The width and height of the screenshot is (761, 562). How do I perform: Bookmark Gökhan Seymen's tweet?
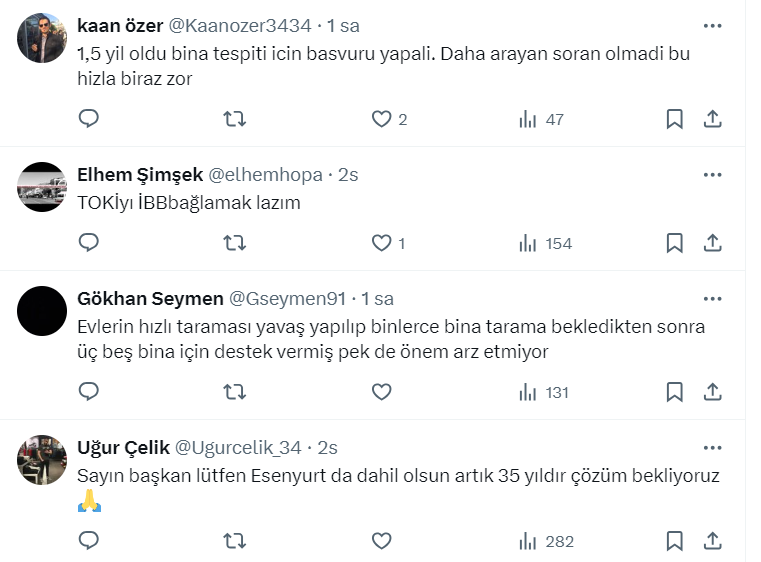pyautogui.click(x=675, y=392)
